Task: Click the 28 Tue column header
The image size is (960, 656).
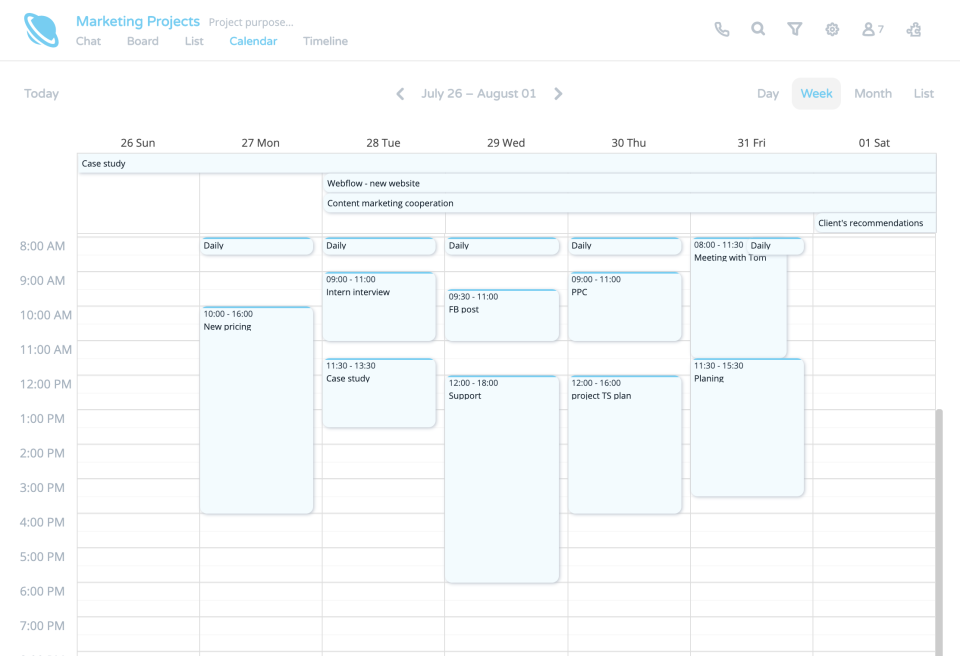Action: [x=383, y=143]
